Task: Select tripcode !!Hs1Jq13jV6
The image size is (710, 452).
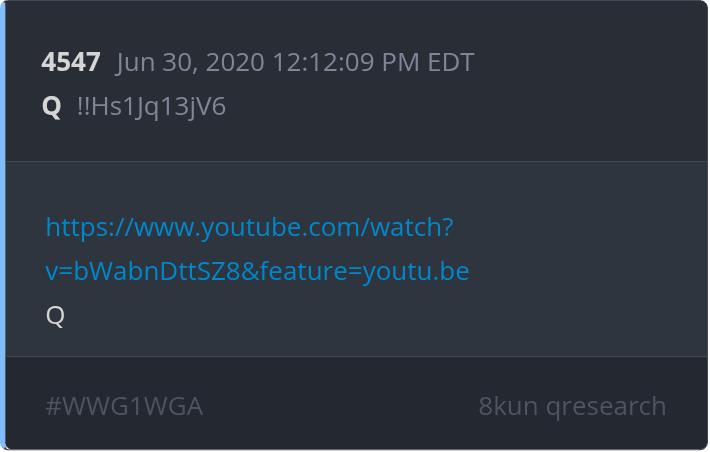Action: (151, 107)
